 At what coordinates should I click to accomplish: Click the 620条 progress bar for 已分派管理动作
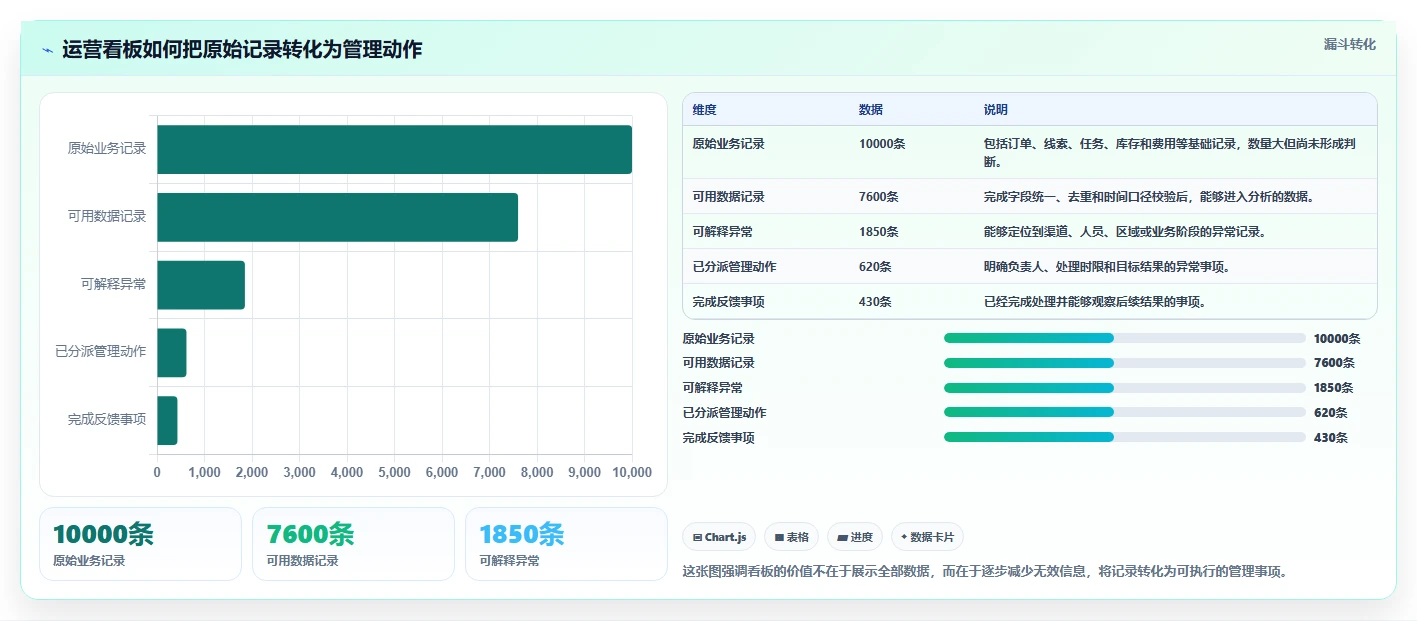point(1125,412)
